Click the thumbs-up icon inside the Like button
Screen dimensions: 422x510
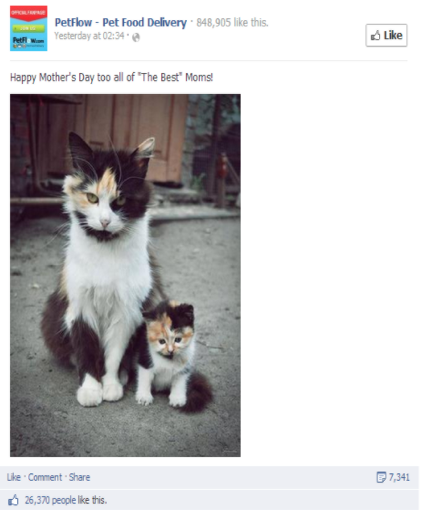point(376,35)
